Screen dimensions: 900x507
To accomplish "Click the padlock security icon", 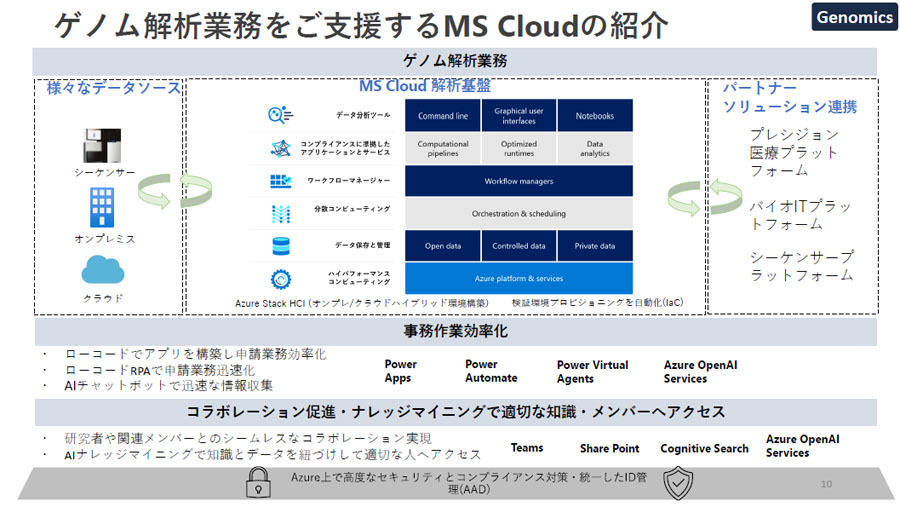I will tap(258, 482).
